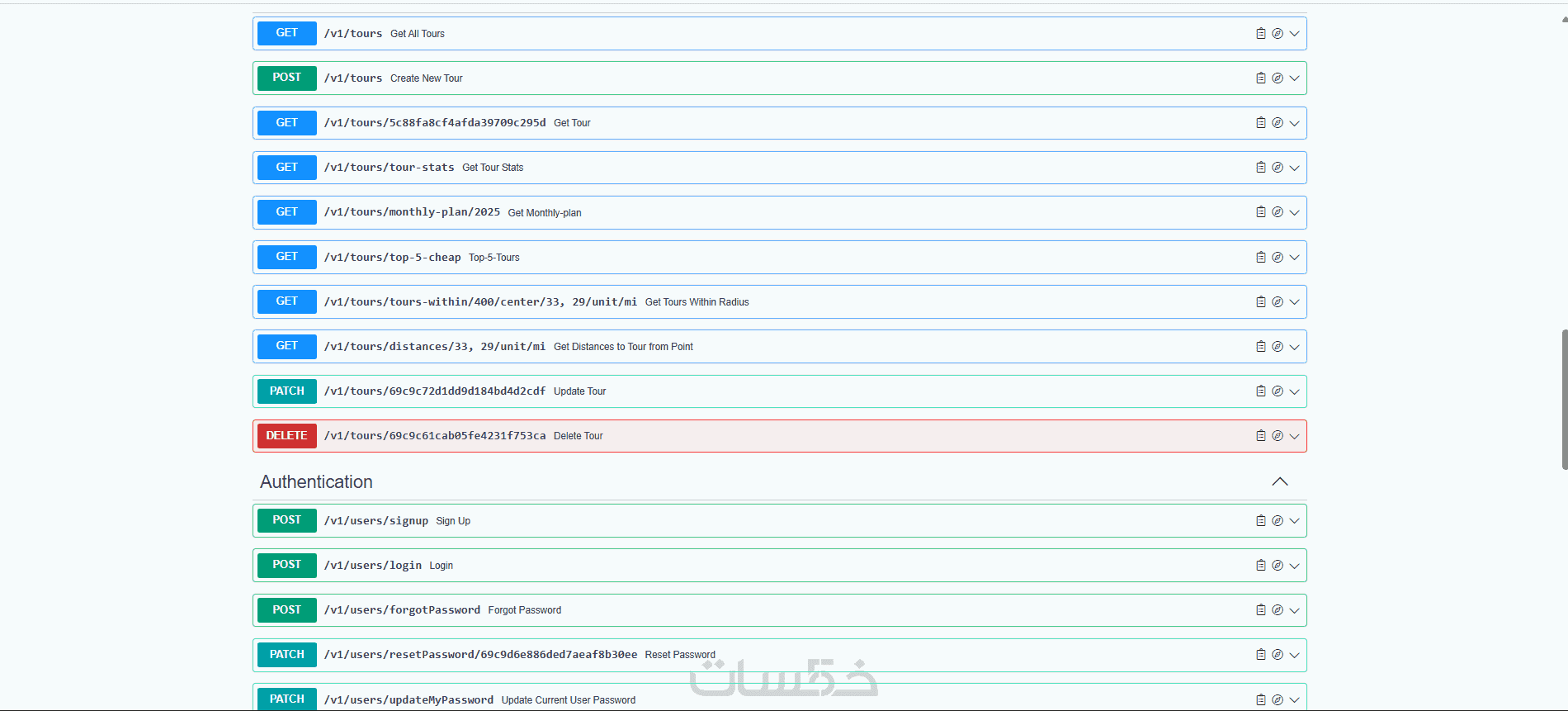Click POST badge on Sign Up row
The height and width of the screenshot is (711, 1568).
pyautogui.click(x=287, y=520)
